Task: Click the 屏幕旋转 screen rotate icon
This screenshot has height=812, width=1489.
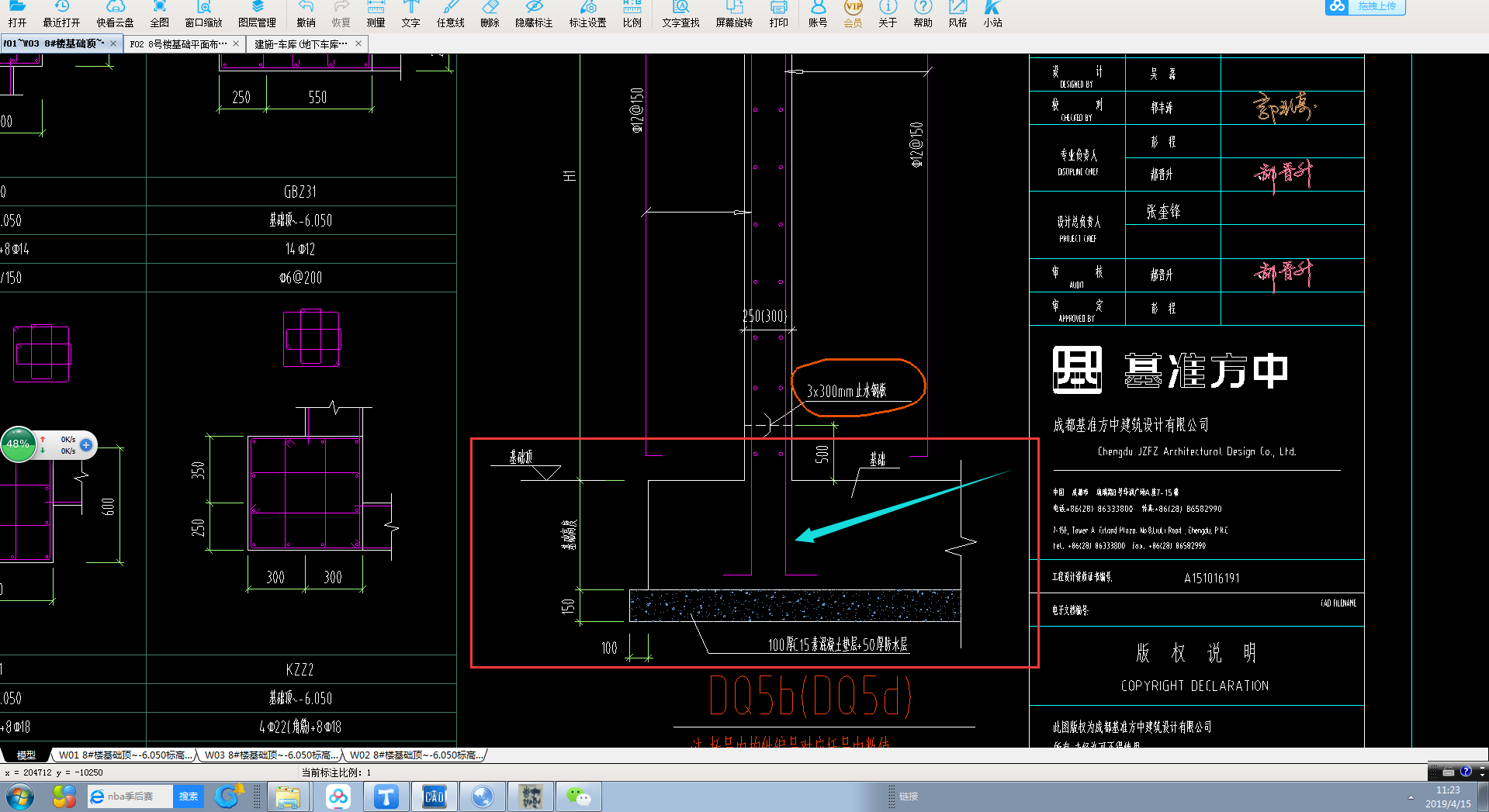Action: coord(734,14)
